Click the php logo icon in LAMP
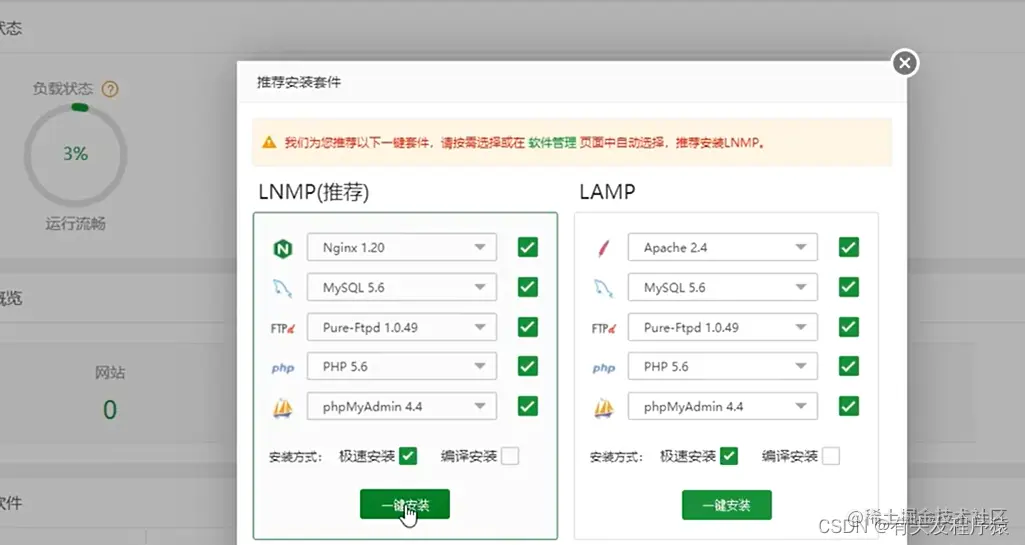 603,368
